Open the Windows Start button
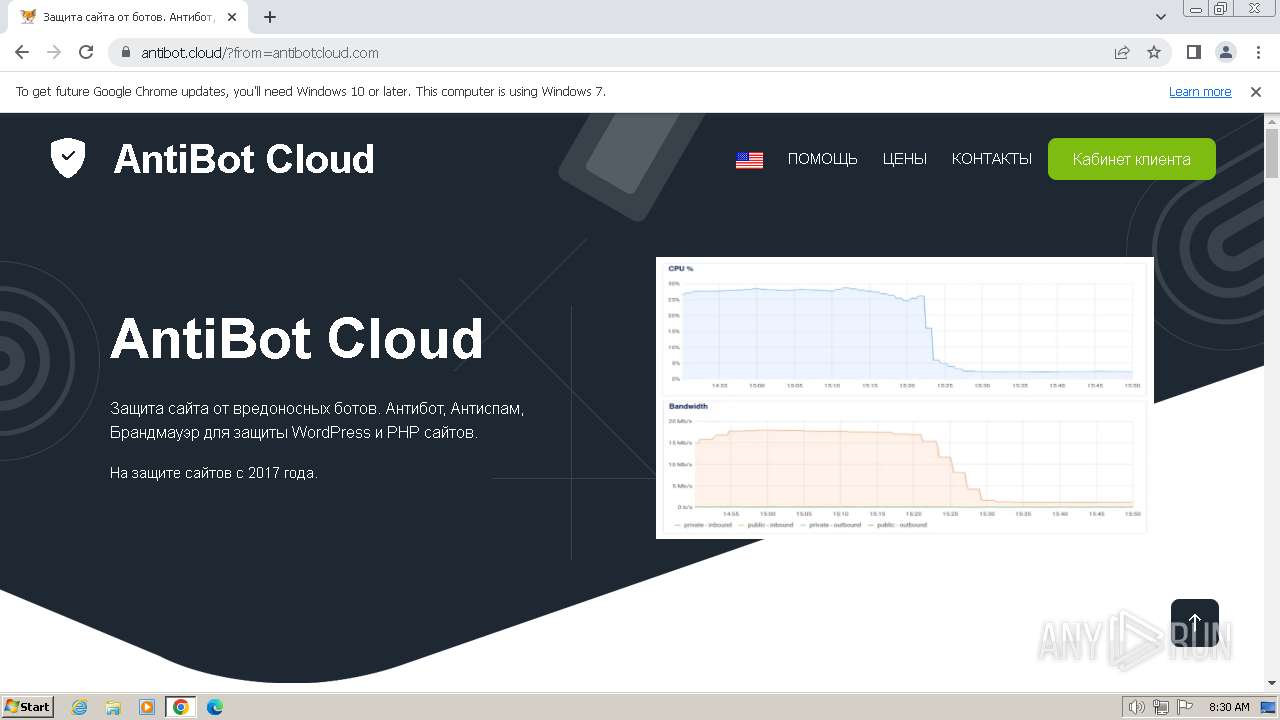Viewport: 1280px width, 720px height. point(28,707)
